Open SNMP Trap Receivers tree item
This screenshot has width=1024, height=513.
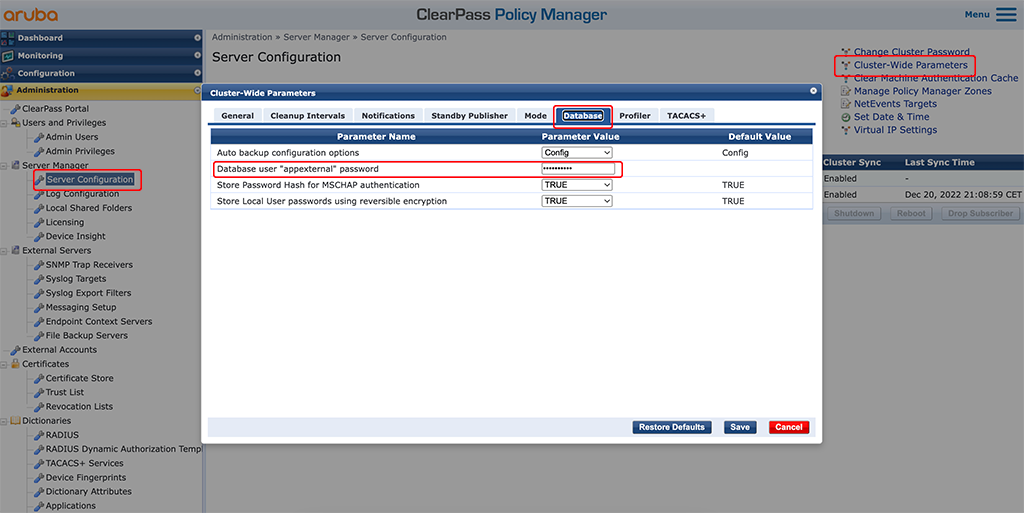tap(89, 265)
